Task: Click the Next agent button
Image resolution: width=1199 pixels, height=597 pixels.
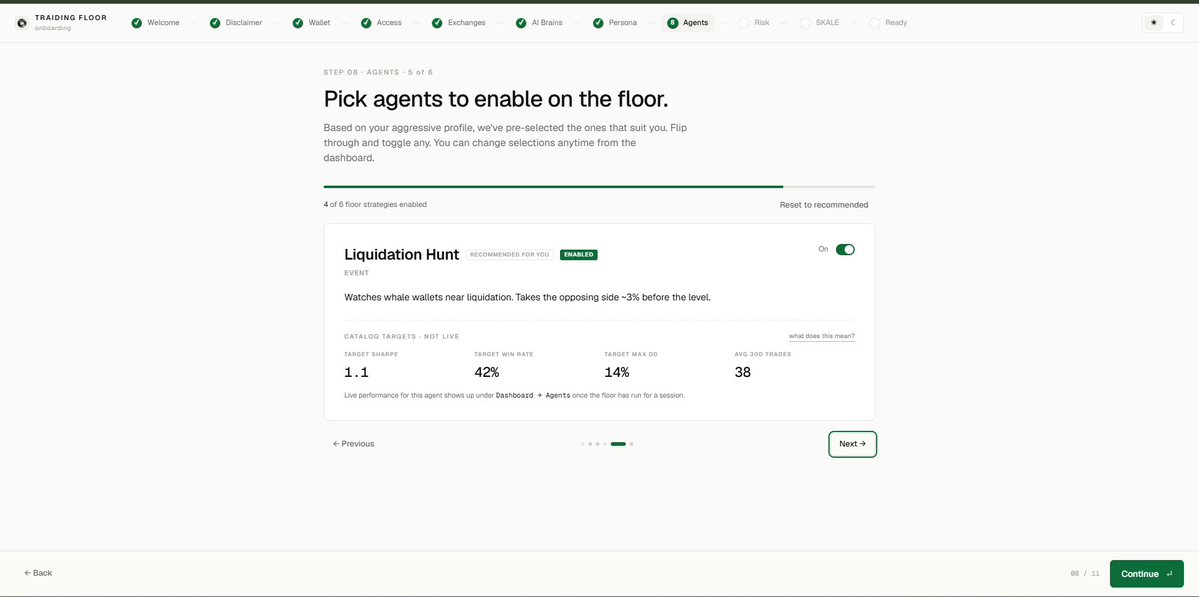Action: coord(853,444)
